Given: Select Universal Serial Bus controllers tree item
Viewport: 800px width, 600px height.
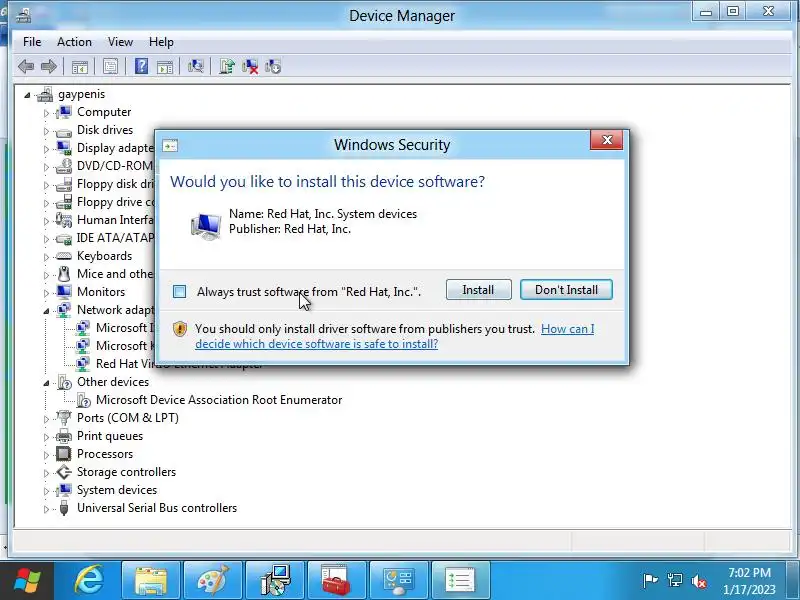Looking at the screenshot, I should click(157, 508).
